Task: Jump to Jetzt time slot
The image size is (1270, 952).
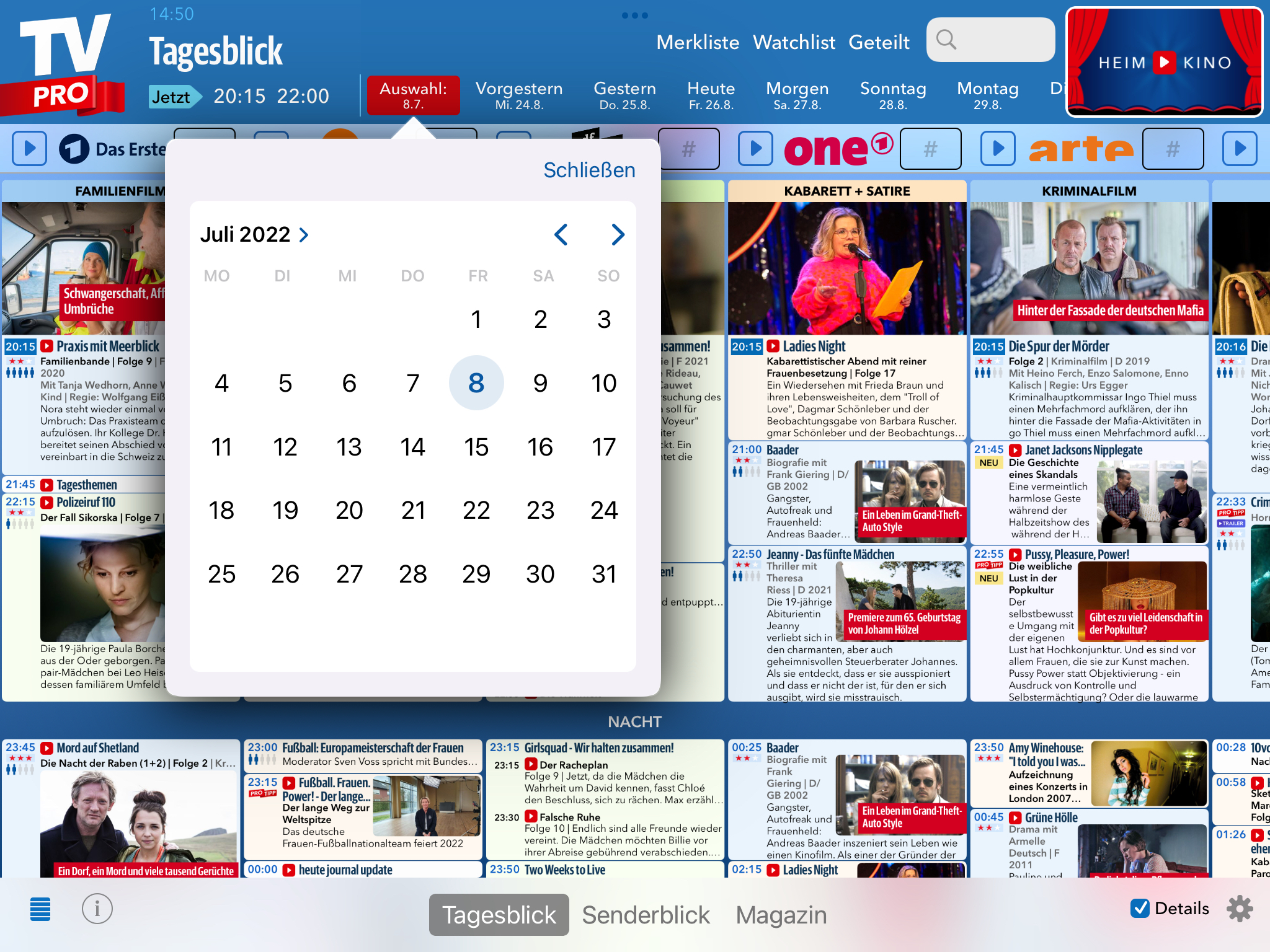Action: 175,97
